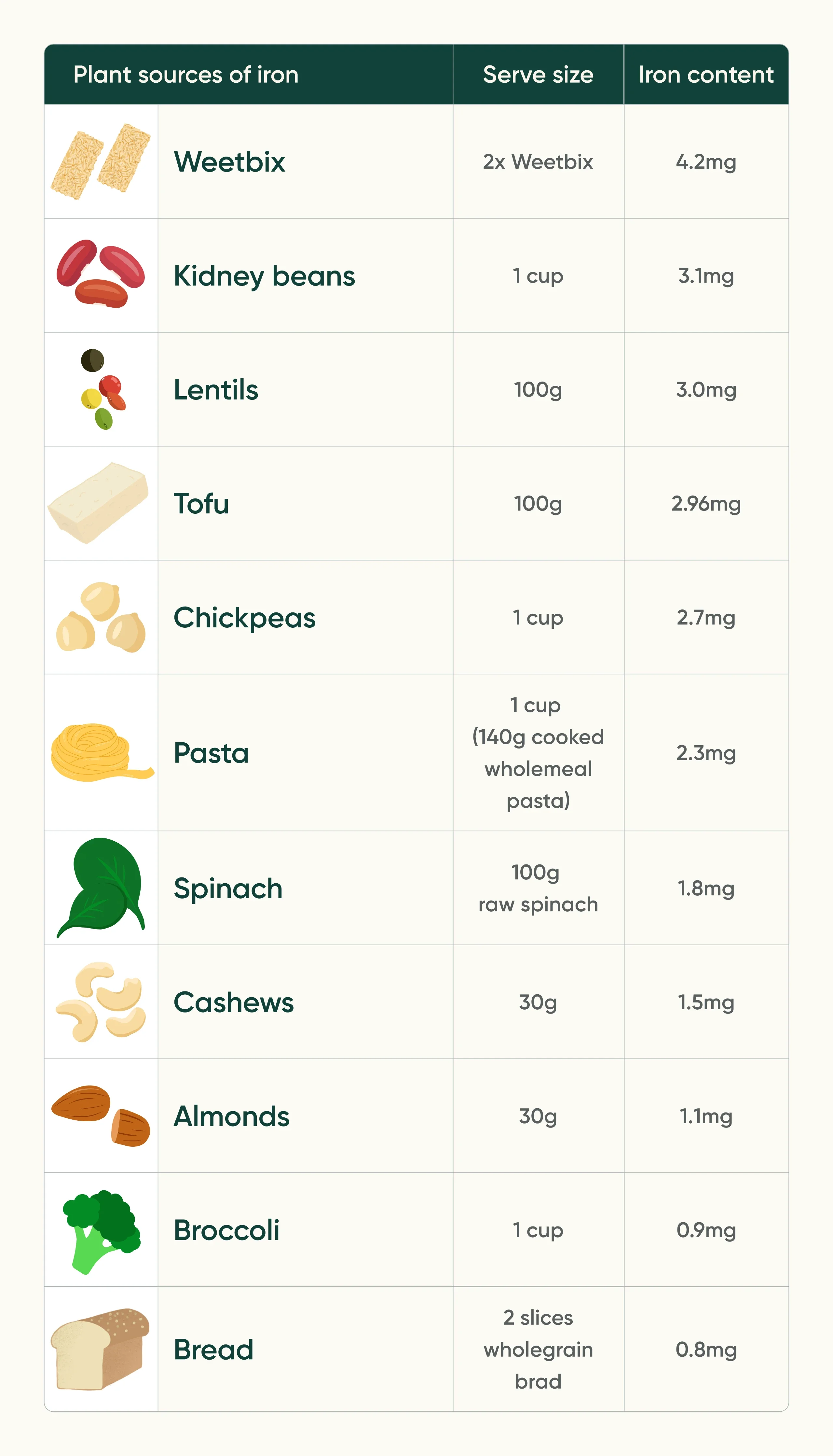Click the Tofu food name
Viewport: 833px width, 1456px height.
click(201, 504)
